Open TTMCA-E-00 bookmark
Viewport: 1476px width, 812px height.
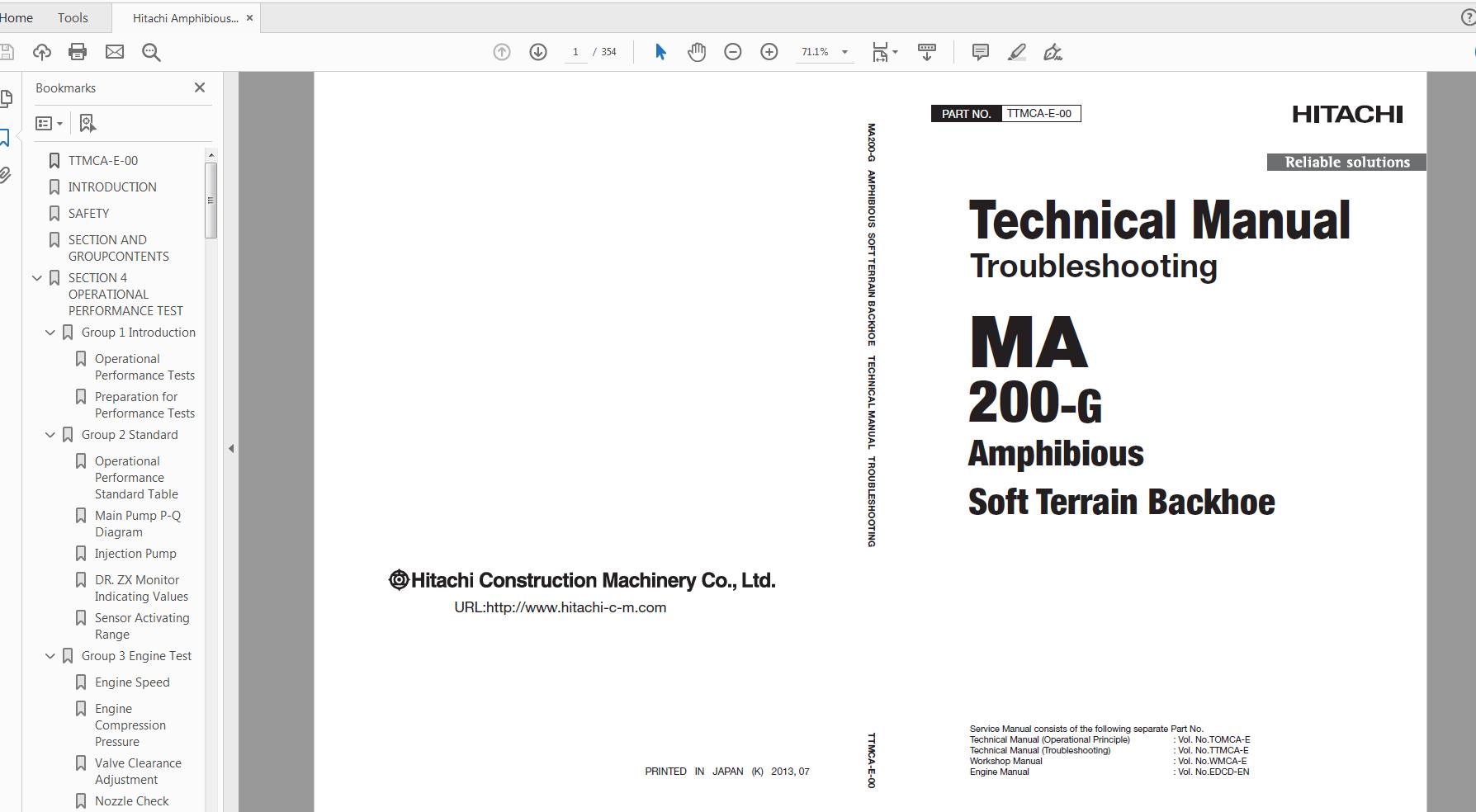coord(103,161)
